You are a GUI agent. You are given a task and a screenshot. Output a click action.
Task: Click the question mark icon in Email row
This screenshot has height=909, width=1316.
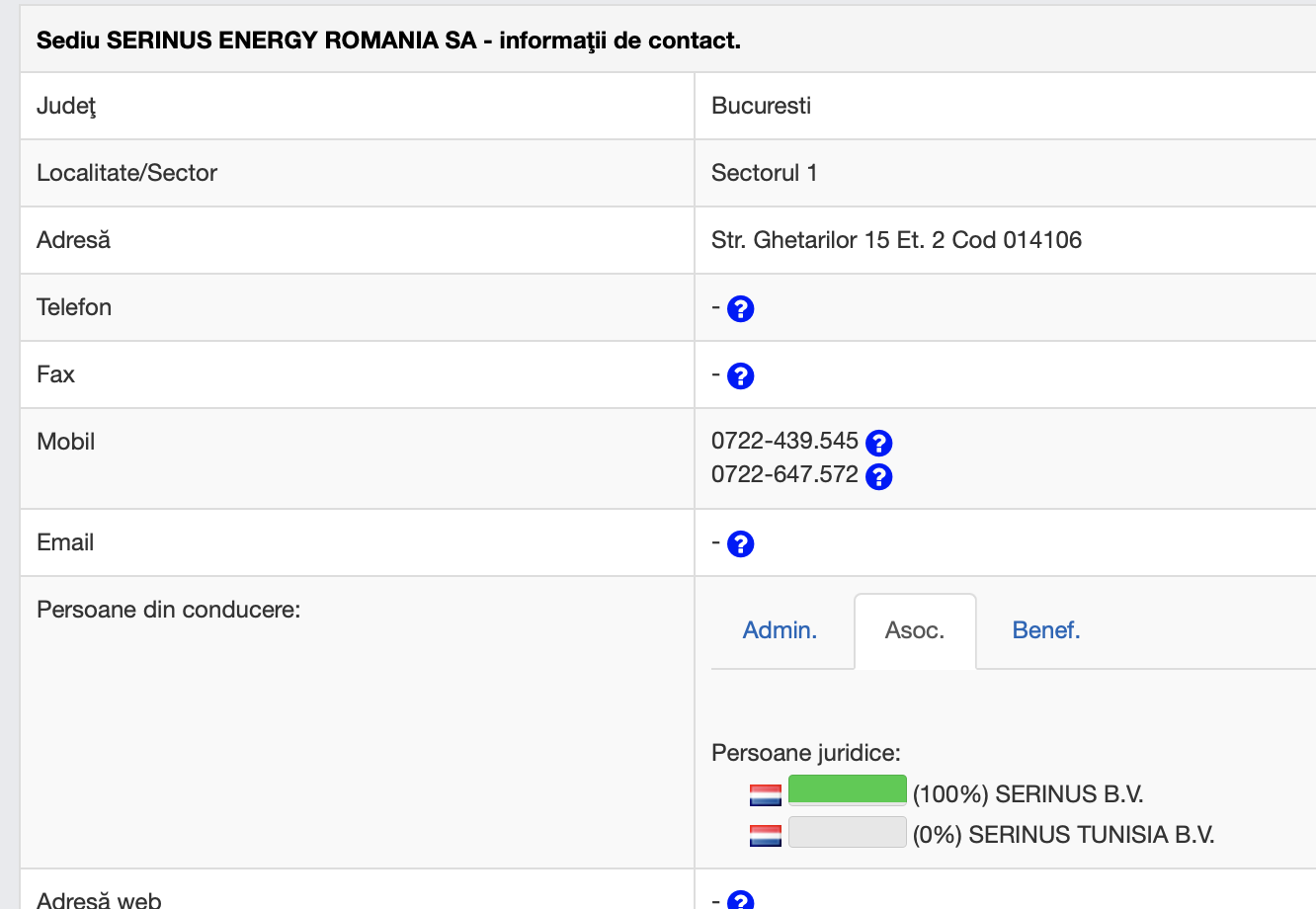pyautogui.click(x=740, y=544)
